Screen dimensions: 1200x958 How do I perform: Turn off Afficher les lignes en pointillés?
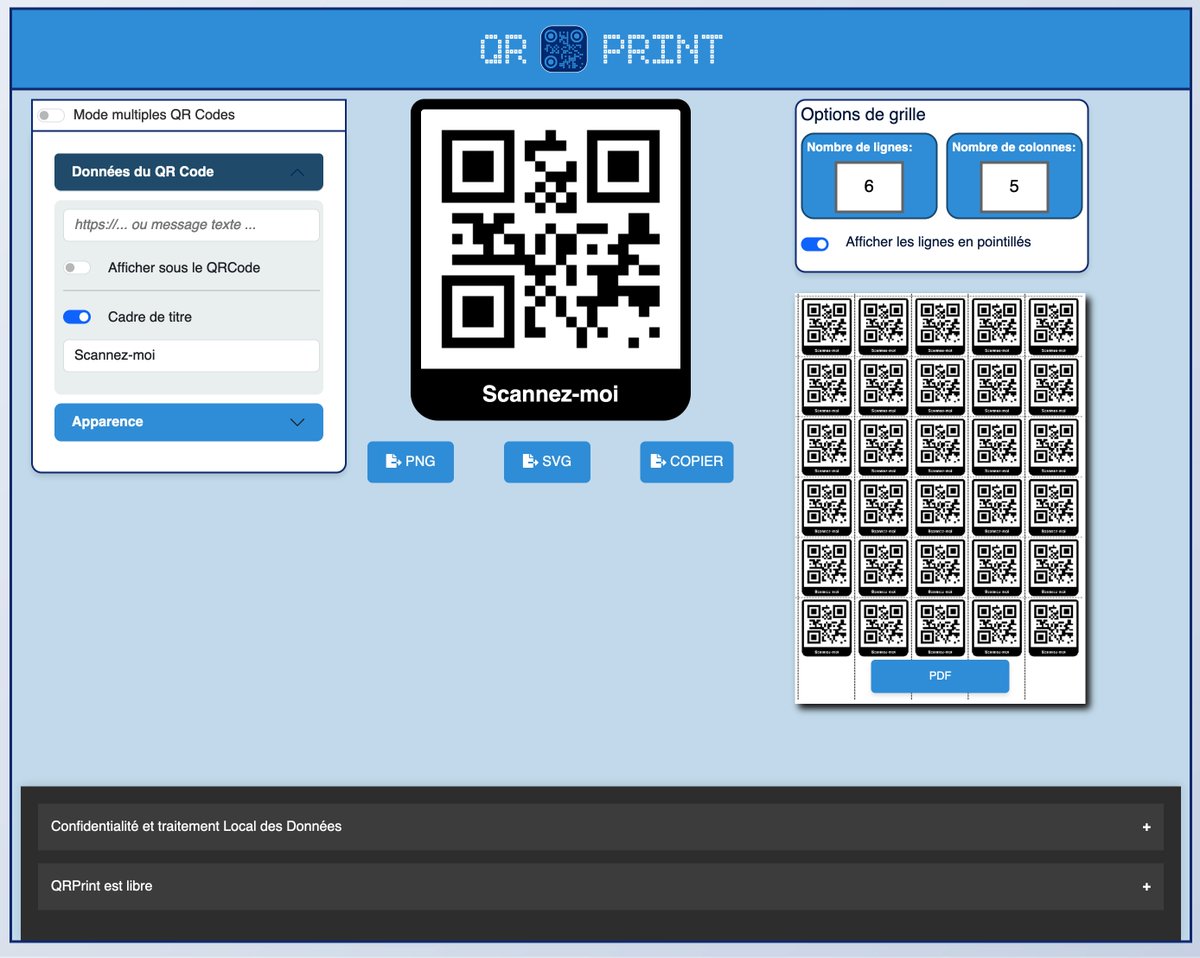pyautogui.click(x=815, y=243)
